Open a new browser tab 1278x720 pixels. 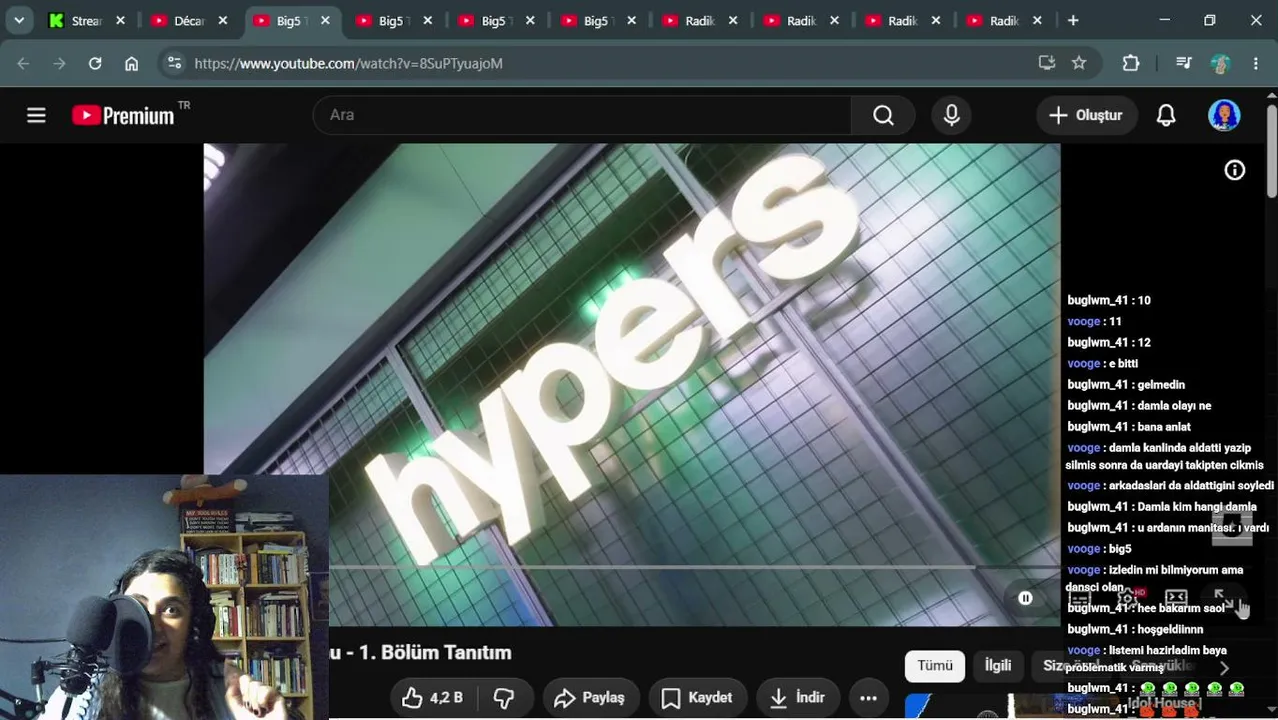pos(1073,20)
